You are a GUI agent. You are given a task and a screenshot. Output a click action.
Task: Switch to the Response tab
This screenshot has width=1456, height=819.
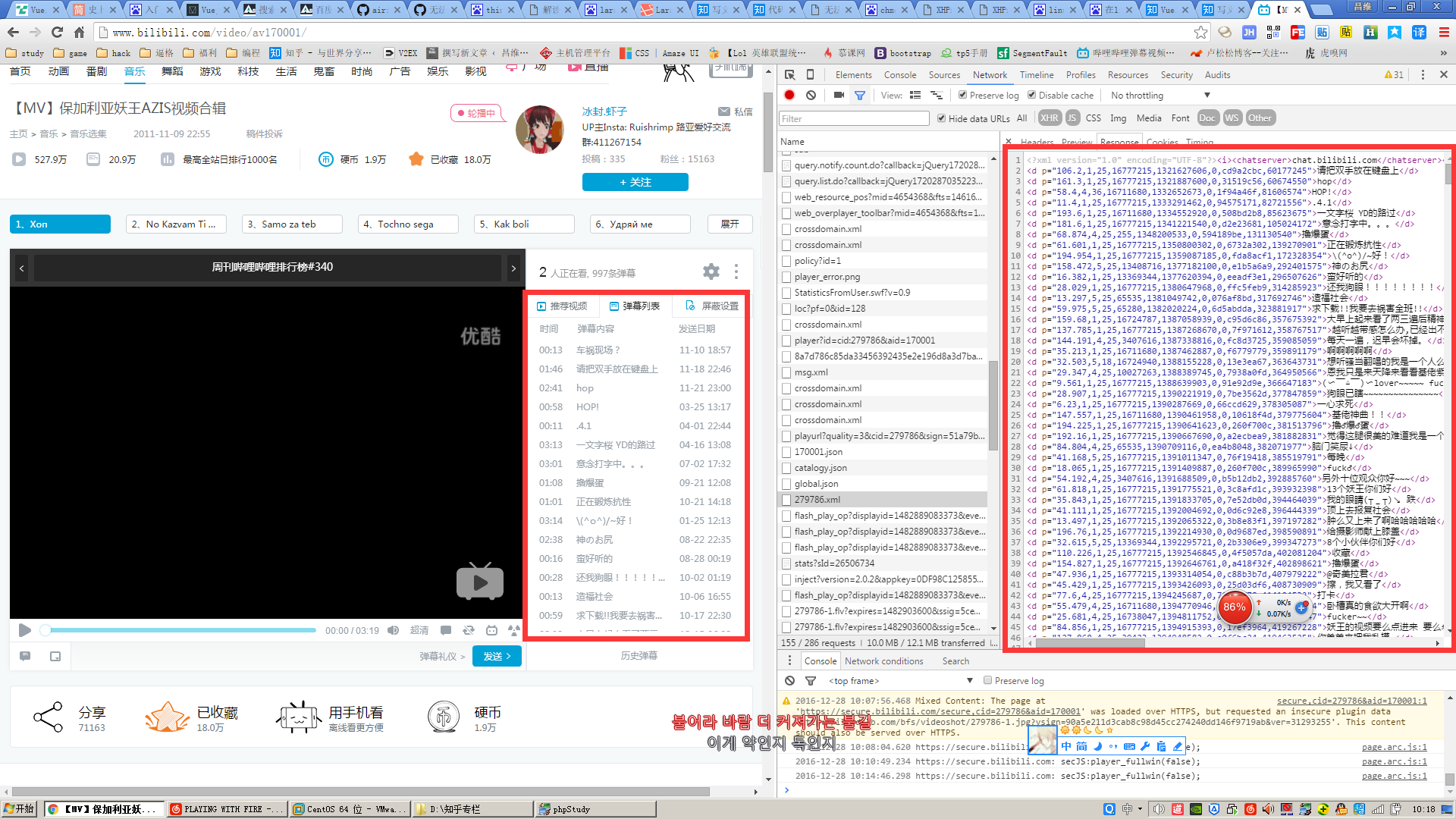point(1119,143)
